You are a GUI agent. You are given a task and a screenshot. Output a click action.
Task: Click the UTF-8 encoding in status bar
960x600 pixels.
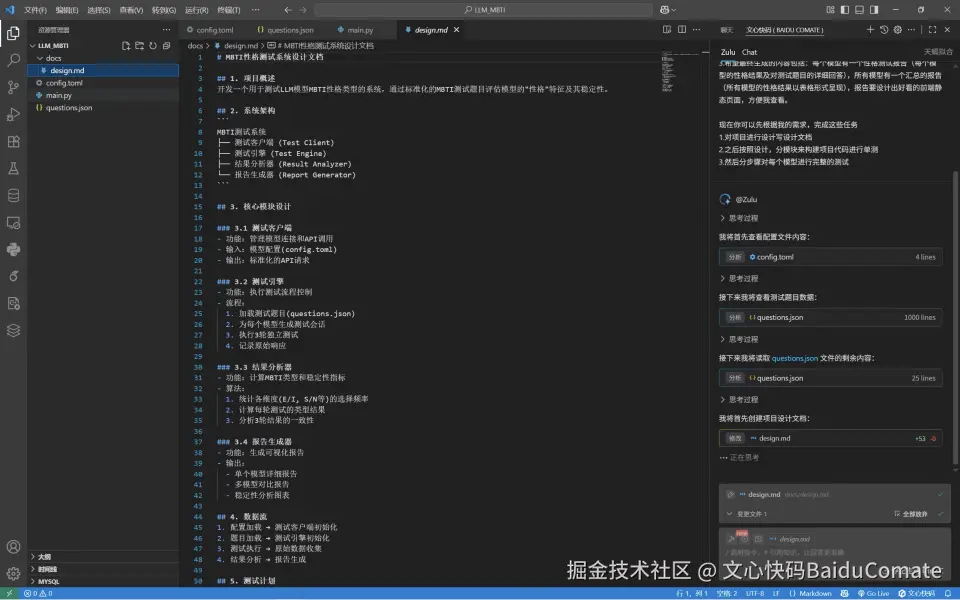point(754,593)
